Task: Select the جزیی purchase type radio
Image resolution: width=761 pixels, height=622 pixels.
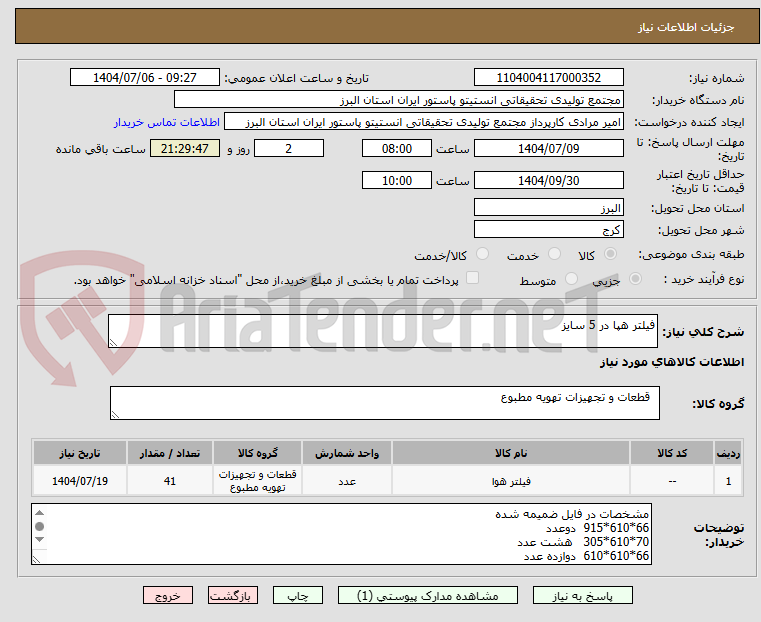Action: click(x=635, y=279)
